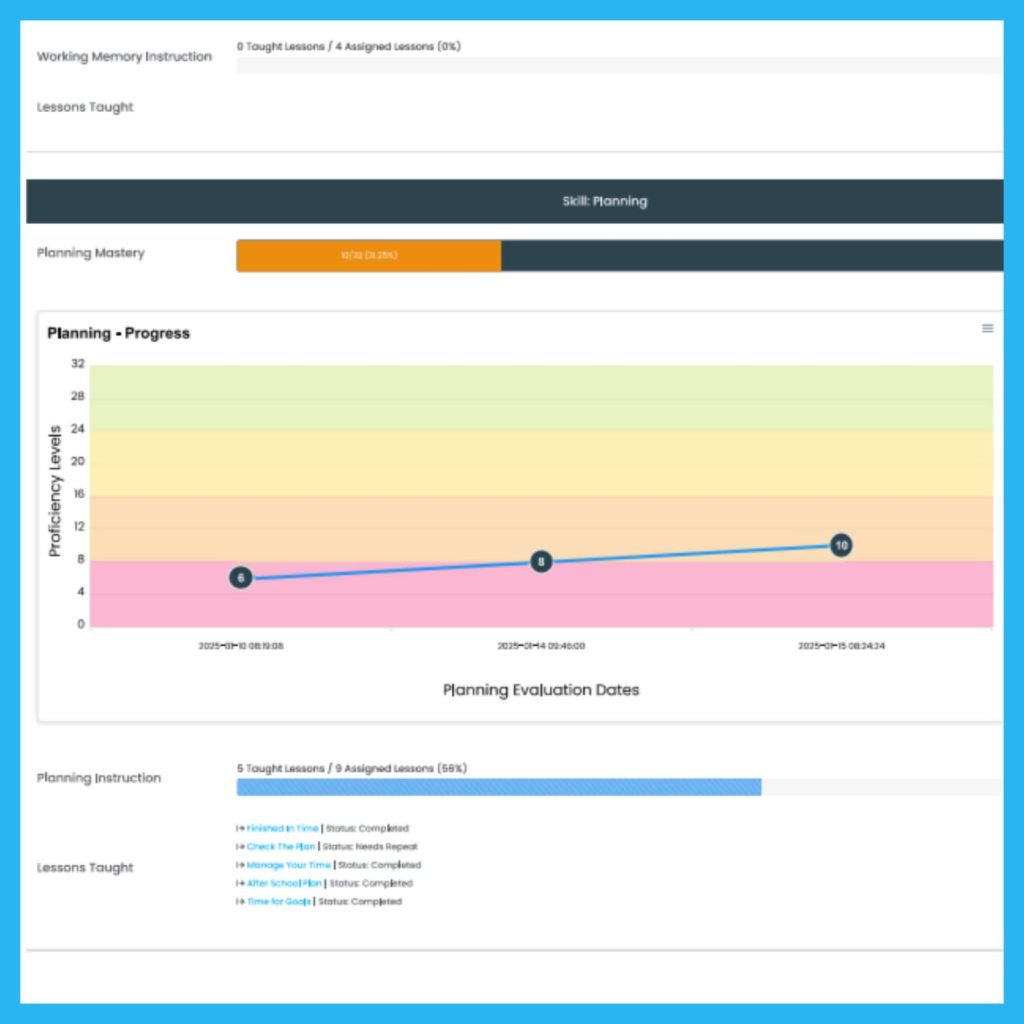Select the data point labeled 8
Screen dimensions: 1024x1024
pyautogui.click(x=541, y=562)
